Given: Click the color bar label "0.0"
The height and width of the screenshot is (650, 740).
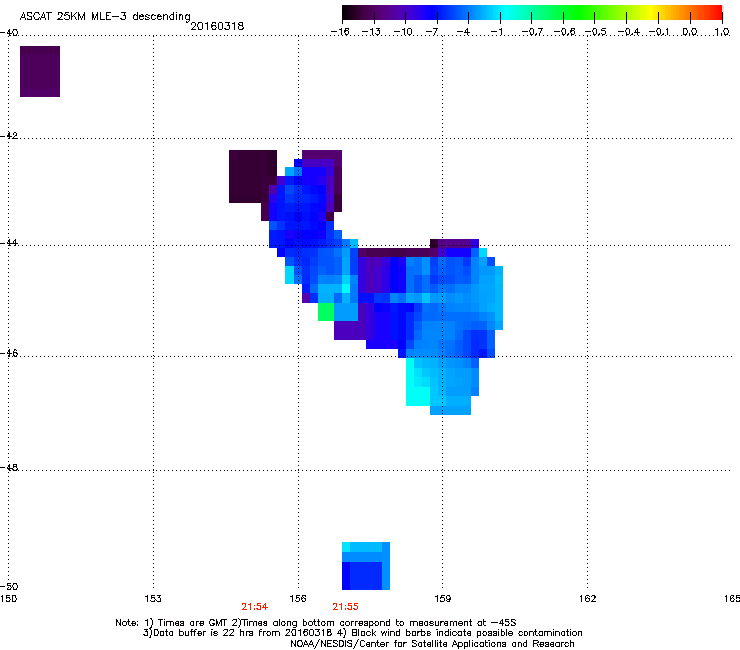Looking at the screenshot, I should pyautogui.click(x=690, y=32).
